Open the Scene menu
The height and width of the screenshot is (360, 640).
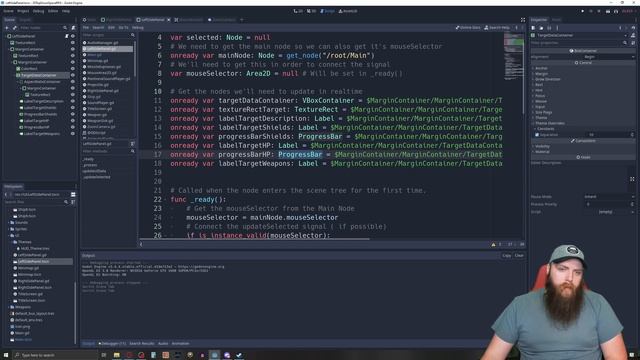8,11
